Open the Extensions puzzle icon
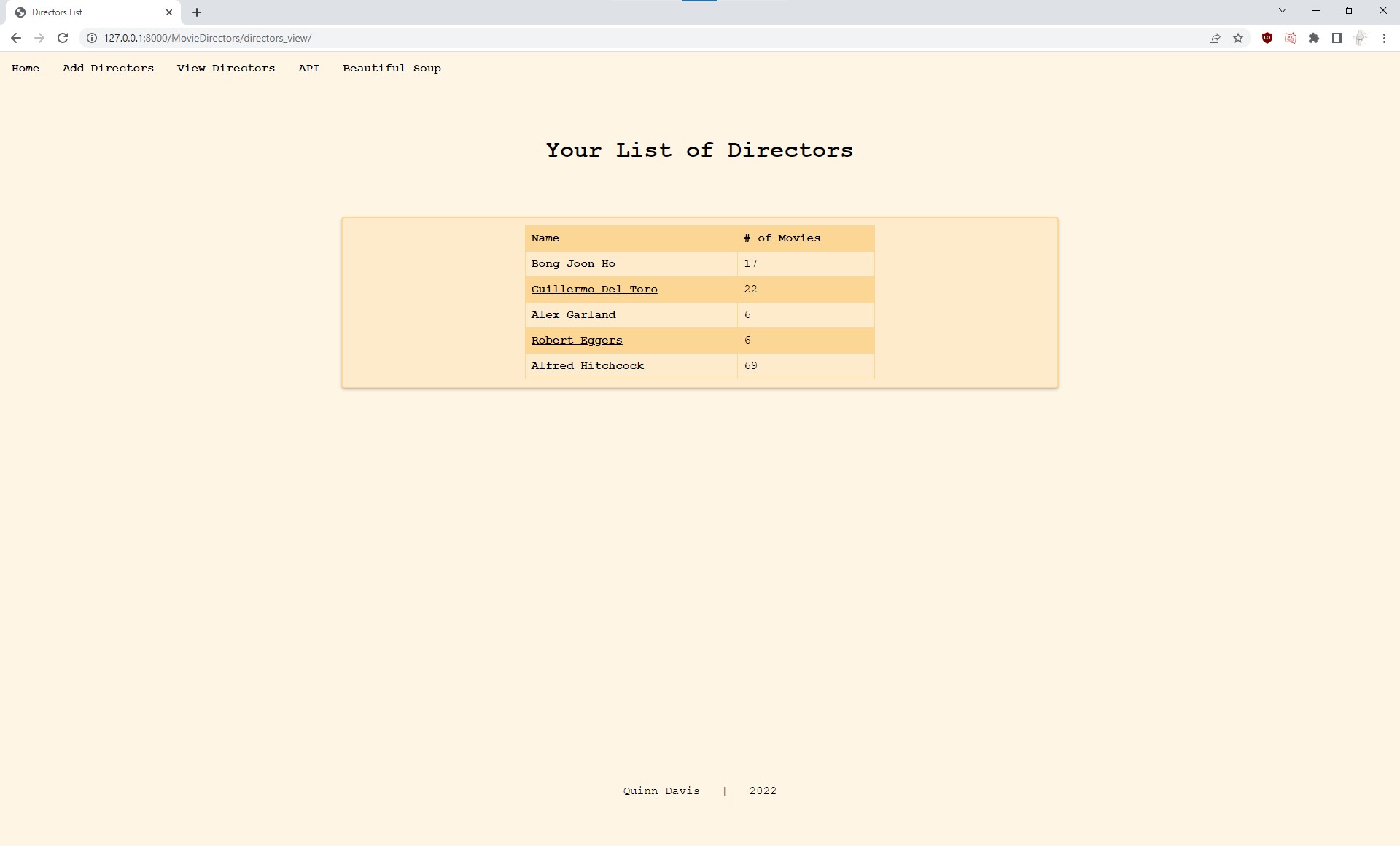Viewport: 1400px width, 846px height. [x=1314, y=38]
